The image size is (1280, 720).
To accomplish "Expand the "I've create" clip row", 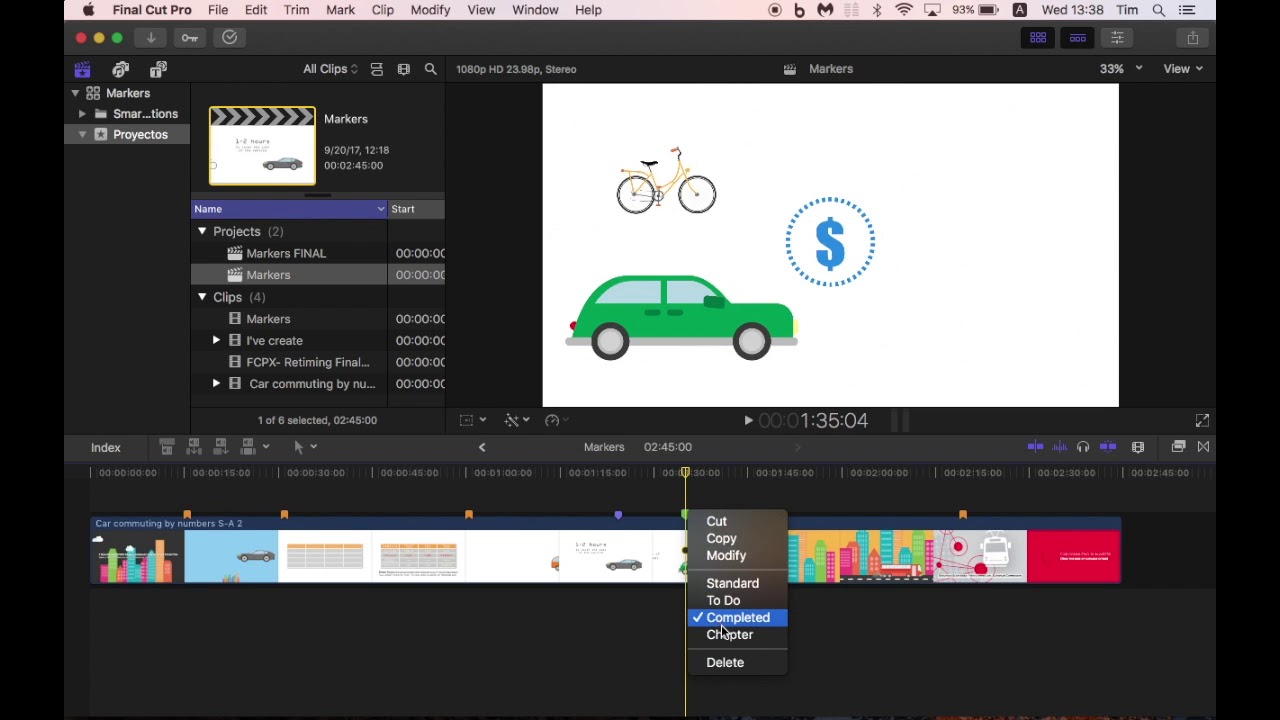I will (216, 341).
